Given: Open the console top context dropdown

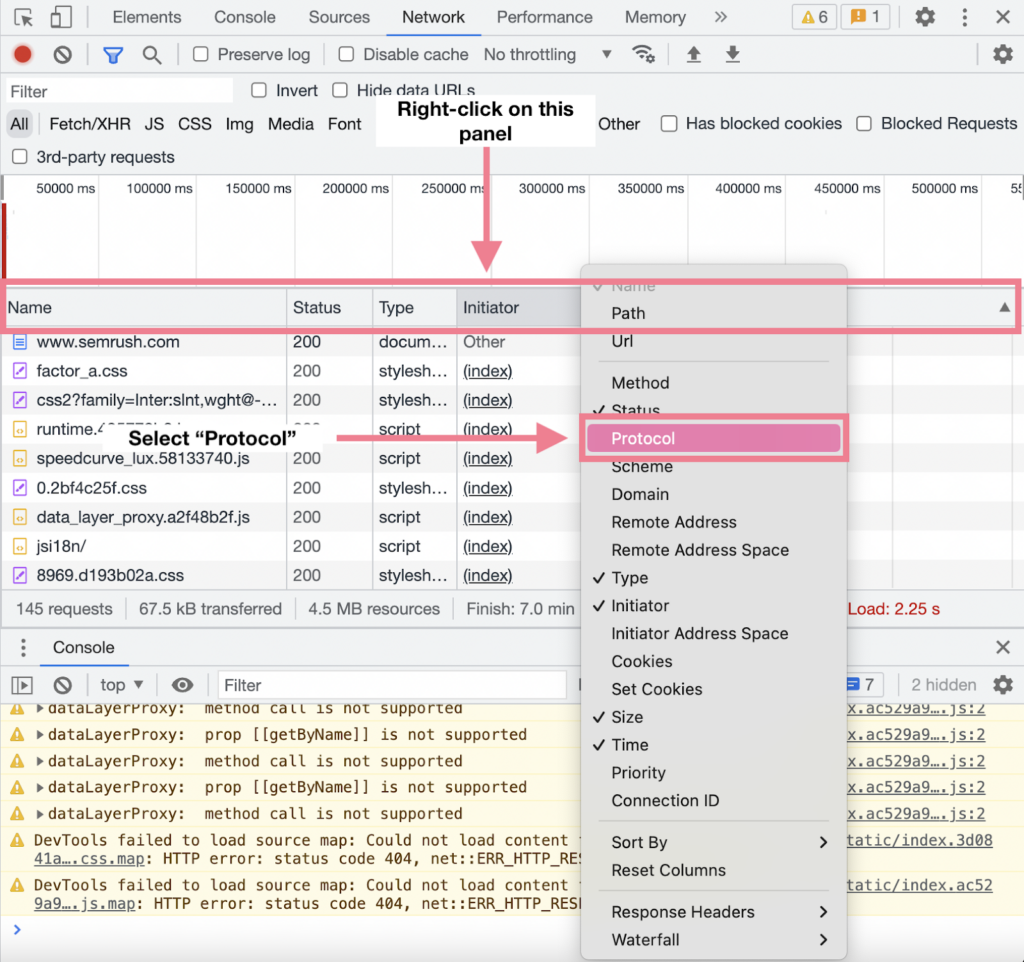Looking at the screenshot, I should 122,685.
